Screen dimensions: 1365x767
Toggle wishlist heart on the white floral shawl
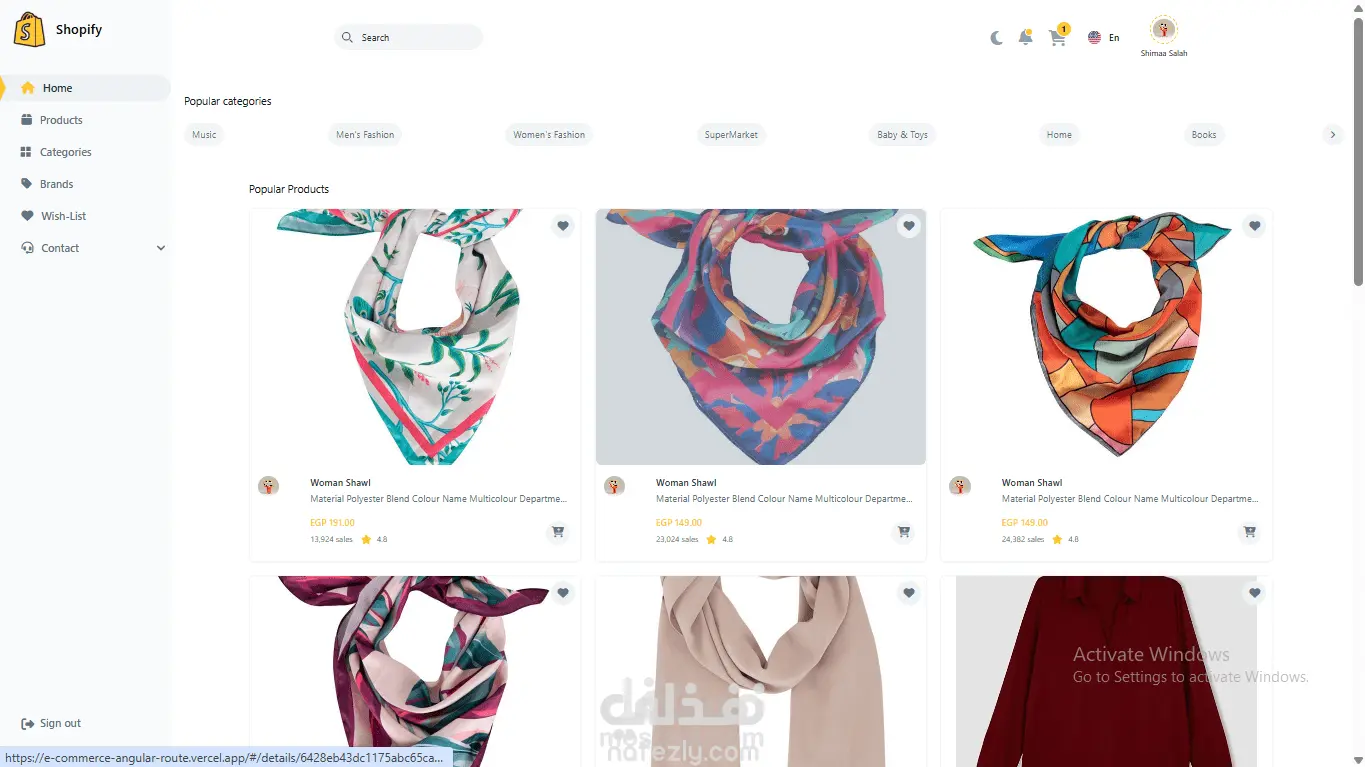[563, 226]
